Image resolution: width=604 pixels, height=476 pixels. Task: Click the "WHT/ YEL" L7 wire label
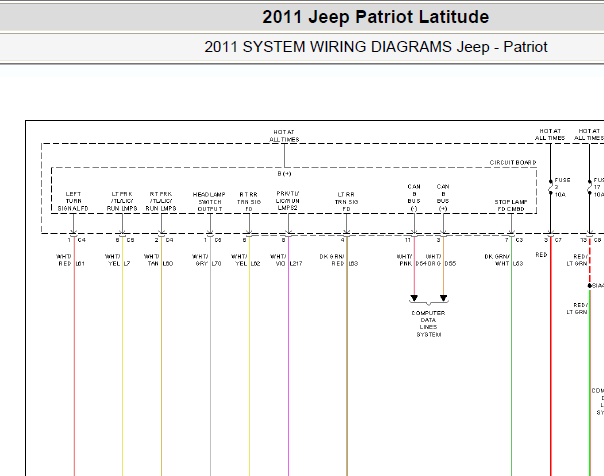click(x=112, y=260)
